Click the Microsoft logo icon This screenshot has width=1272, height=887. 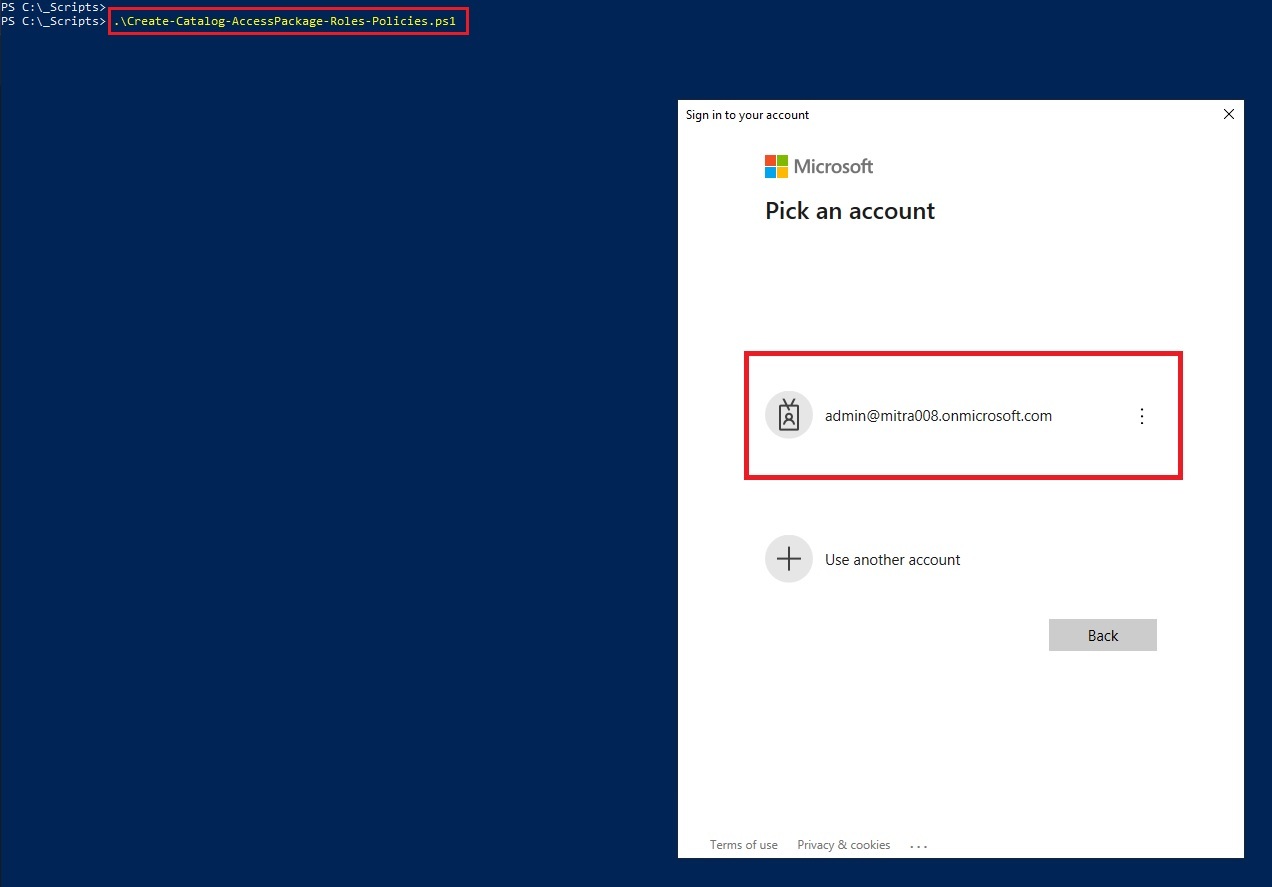point(776,165)
